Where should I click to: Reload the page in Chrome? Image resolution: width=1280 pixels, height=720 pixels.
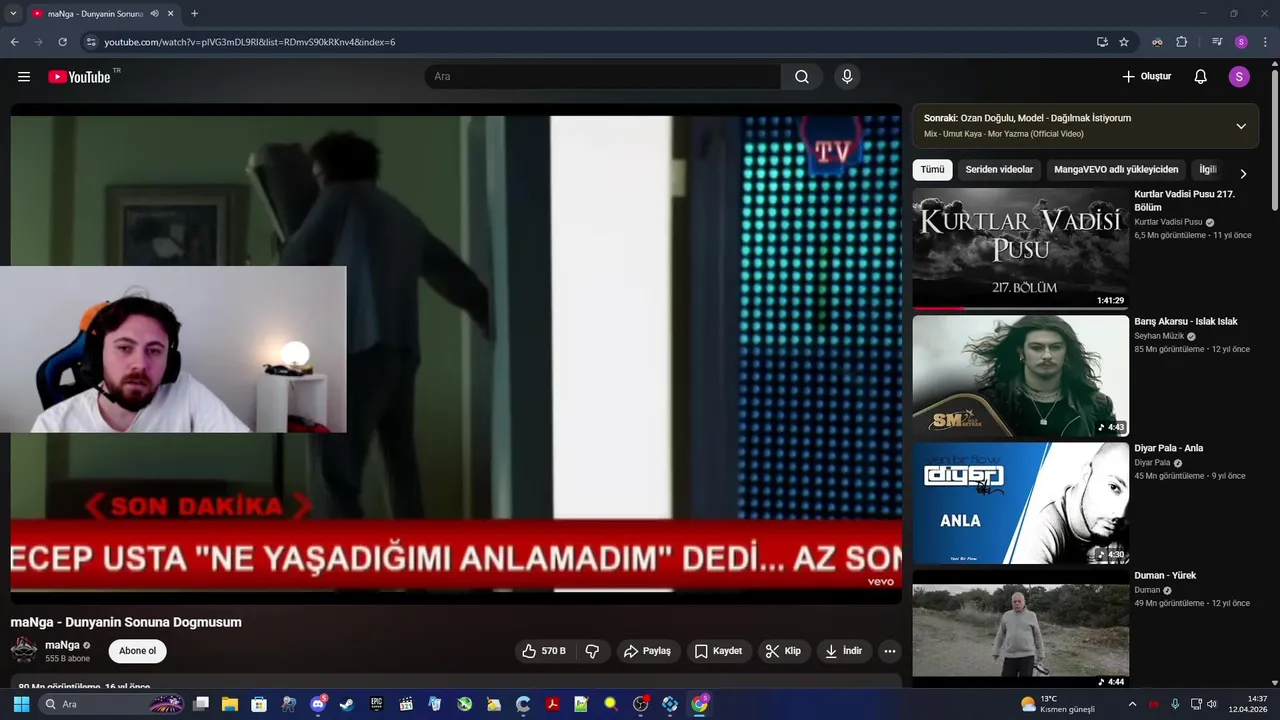62,42
